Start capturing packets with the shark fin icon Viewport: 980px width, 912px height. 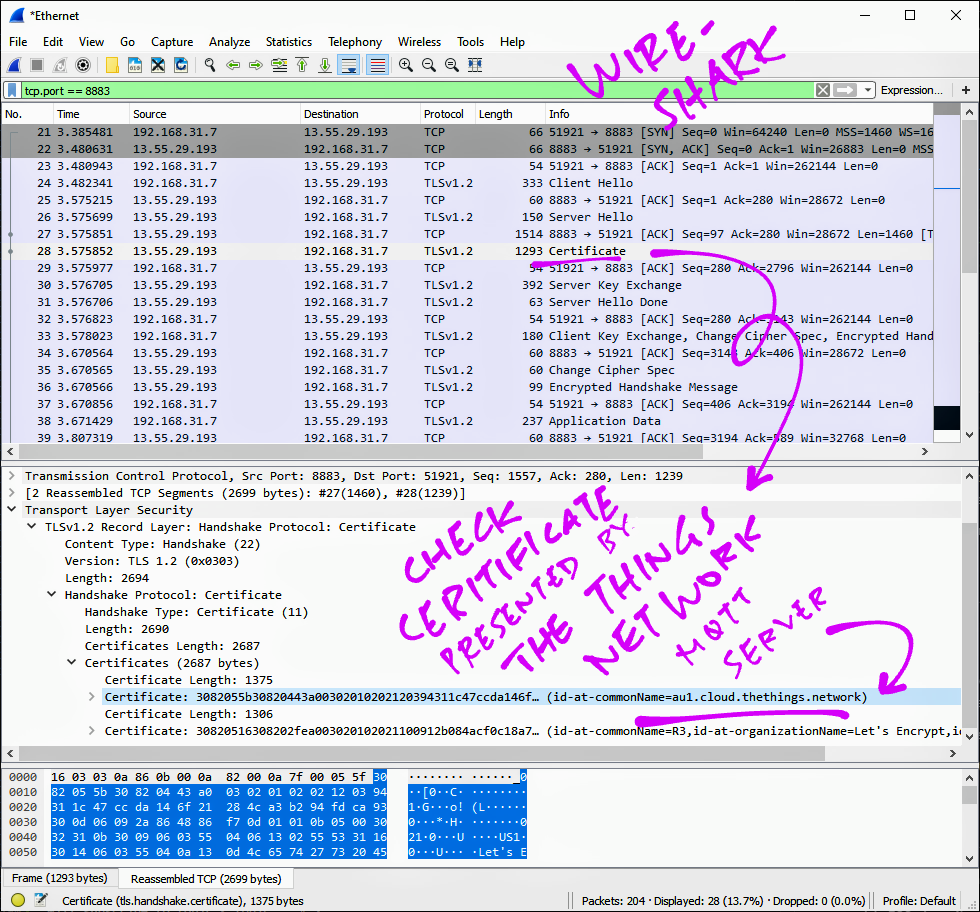pyautogui.click(x=14, y=65)
